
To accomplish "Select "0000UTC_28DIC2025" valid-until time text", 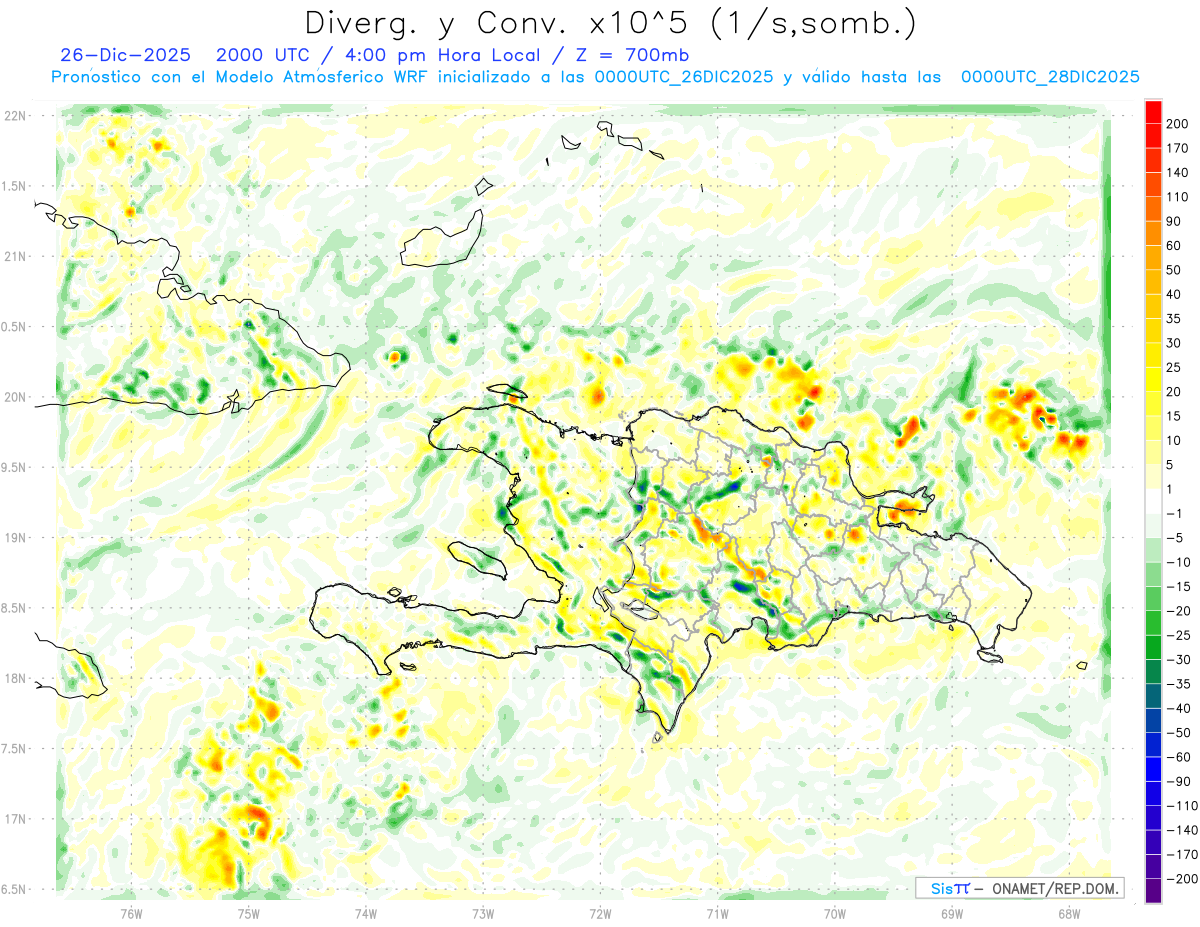I will point(1050,77).
